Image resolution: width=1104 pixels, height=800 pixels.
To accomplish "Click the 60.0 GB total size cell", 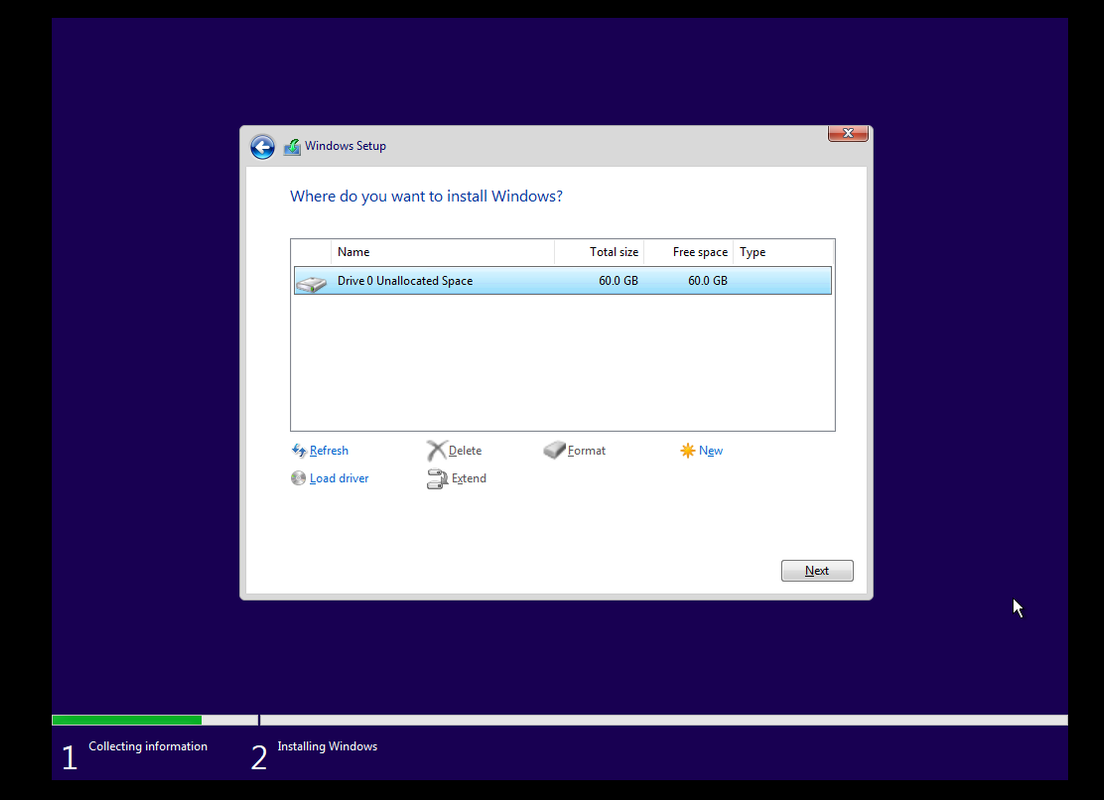I will point(618,280).
